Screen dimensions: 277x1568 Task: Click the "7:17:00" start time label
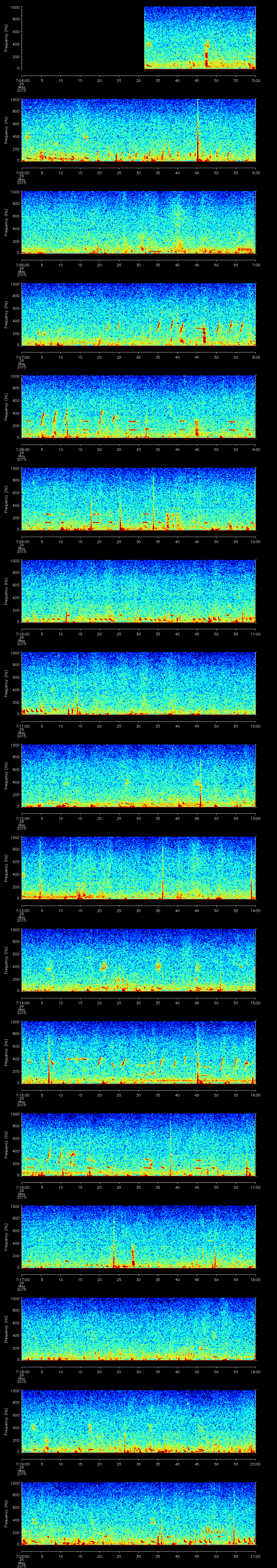pyautogui.click(x=22, y=1279)
